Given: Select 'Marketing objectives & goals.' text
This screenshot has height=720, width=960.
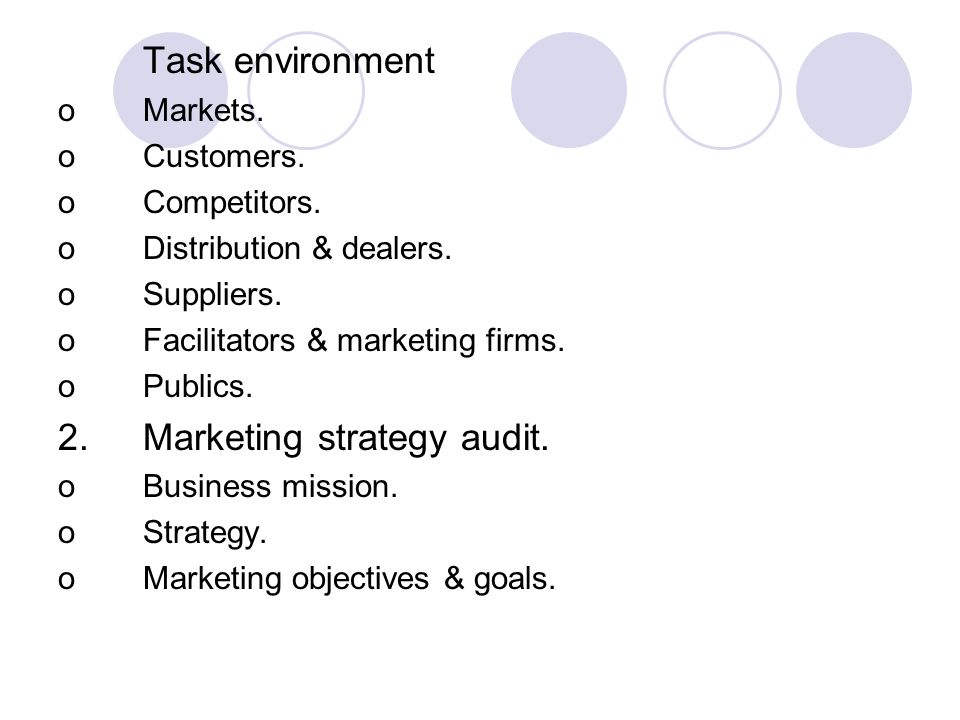Looking at the screenshot, I should [349, 579].
